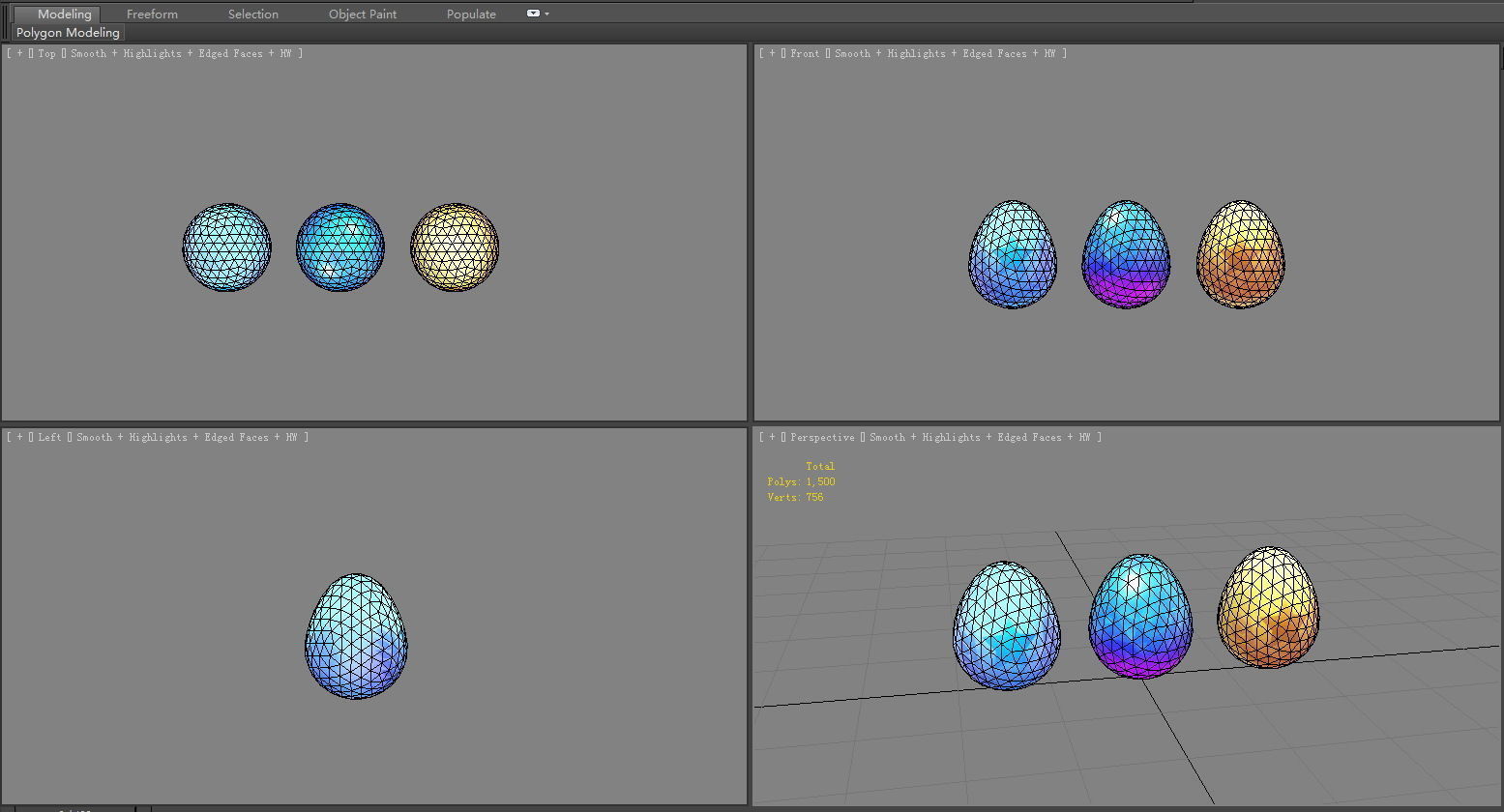1504x812 pixels.
Task: Open the Front viewport plus menu
Action: coord(772,54)
